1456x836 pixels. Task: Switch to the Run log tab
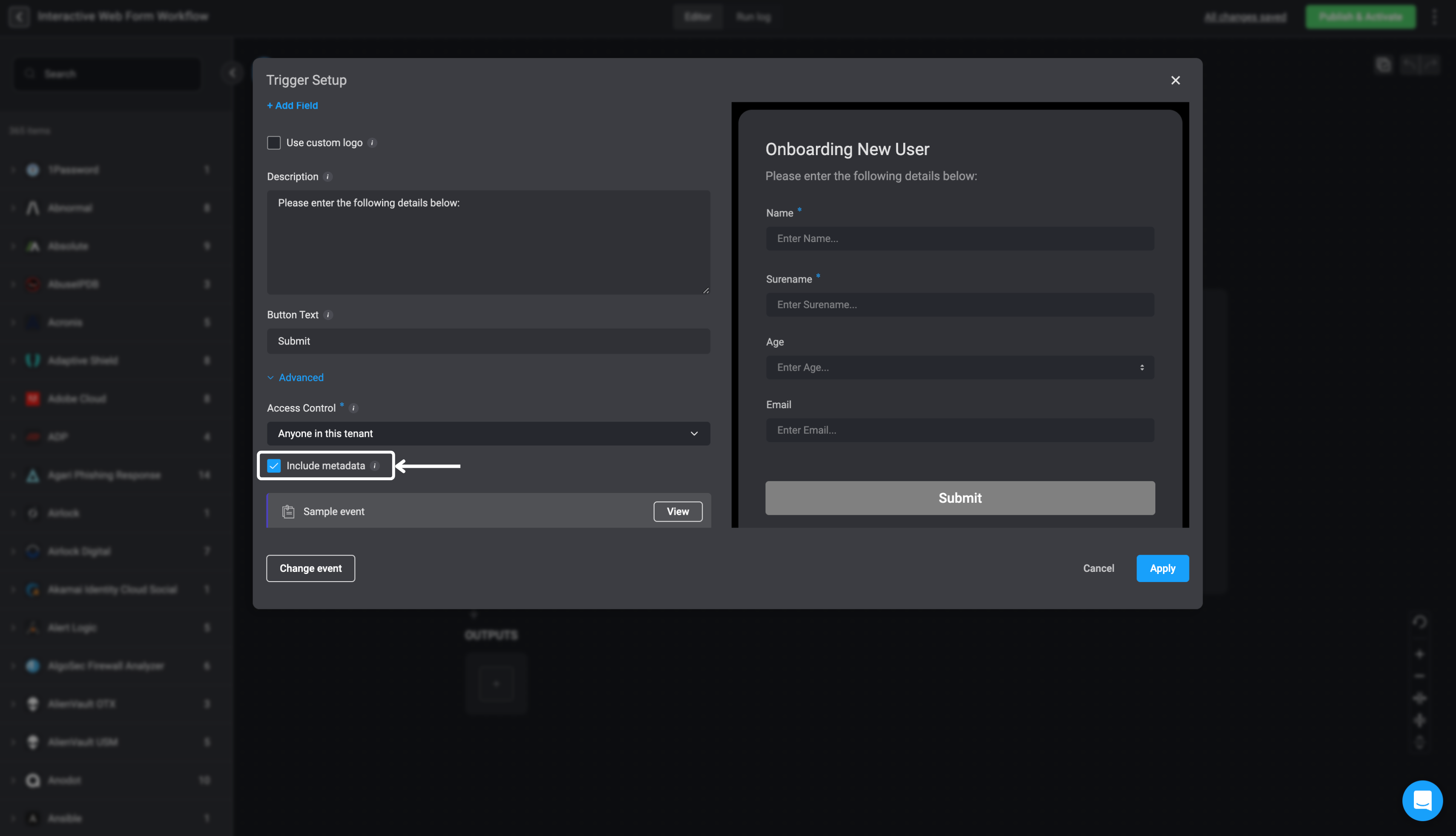click(x=753, y=17)
